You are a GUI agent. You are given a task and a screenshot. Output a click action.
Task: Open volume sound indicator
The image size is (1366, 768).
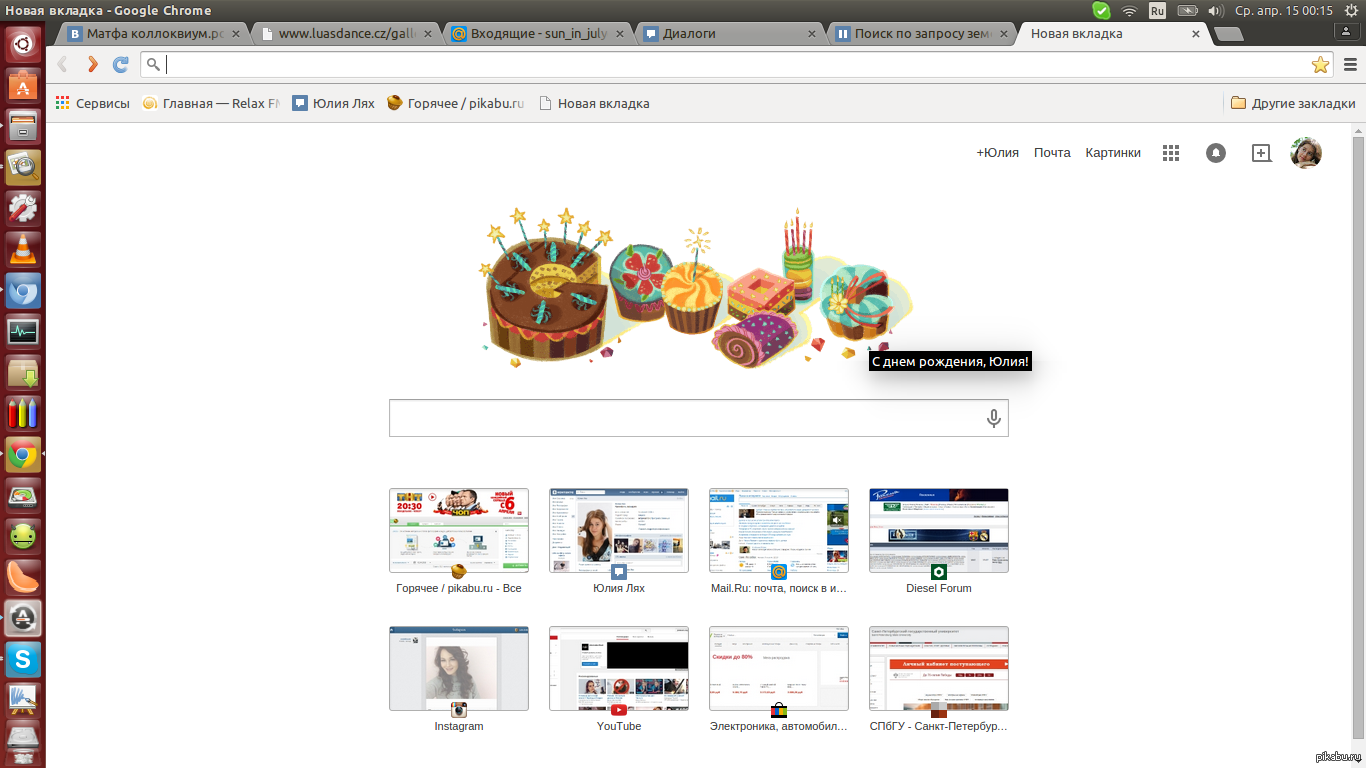1216,11
